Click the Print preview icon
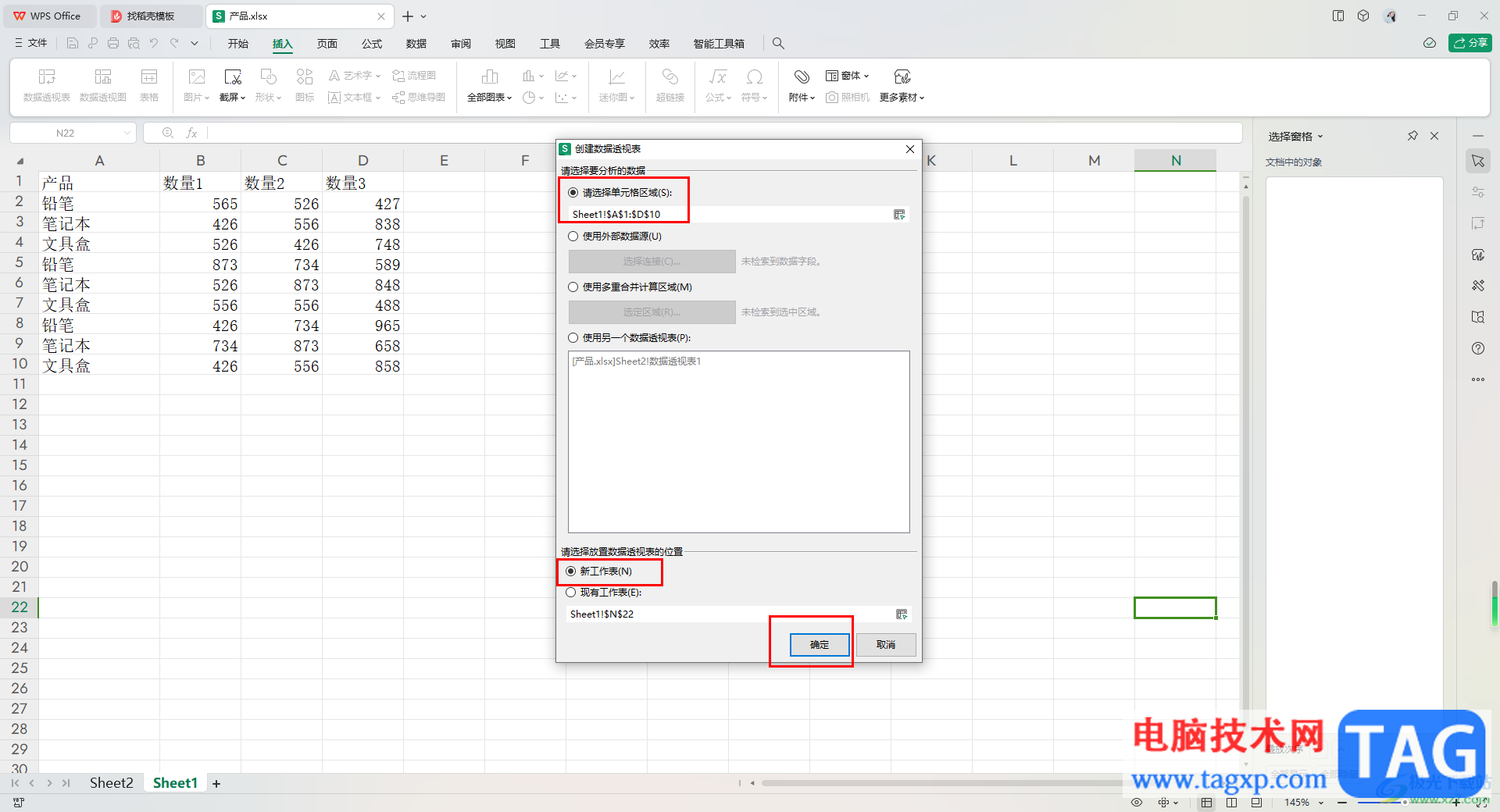Image resolution: width=1500 pixels, height=812 pixels. (x=134, y=43)
